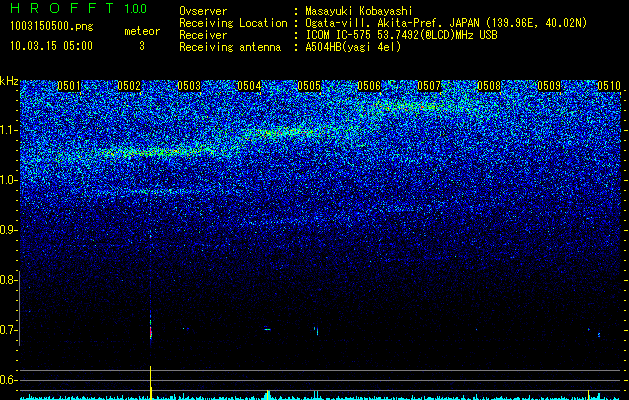Click the 'Receiver' field label

(203, 35)
